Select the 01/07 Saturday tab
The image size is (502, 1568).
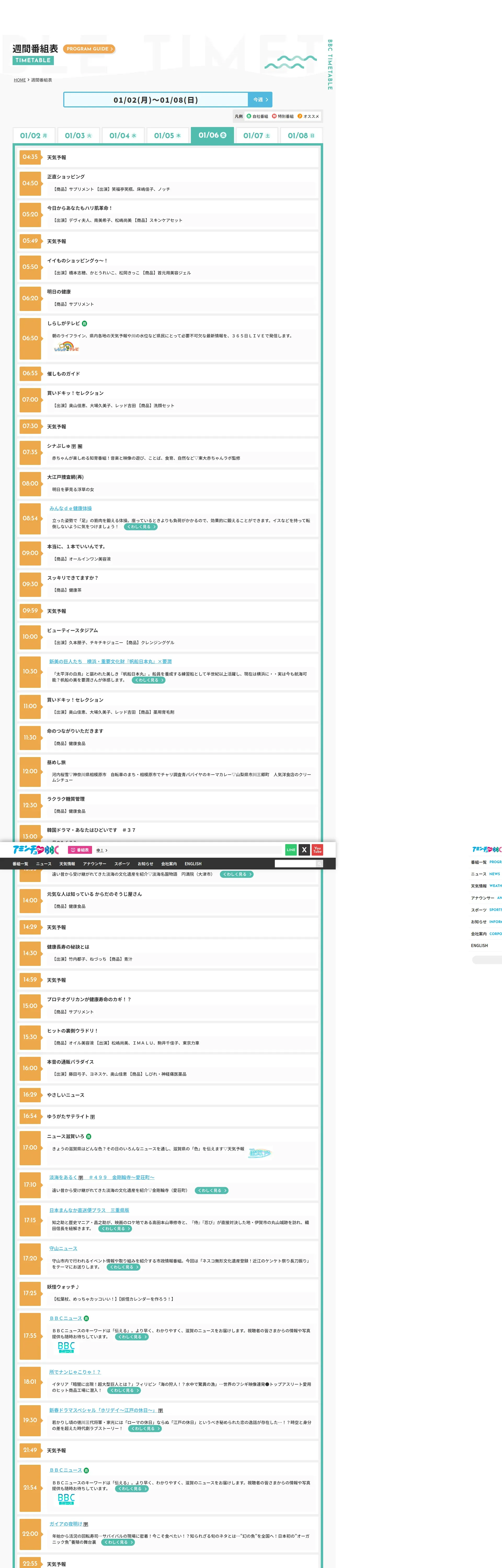pos(256,136)
